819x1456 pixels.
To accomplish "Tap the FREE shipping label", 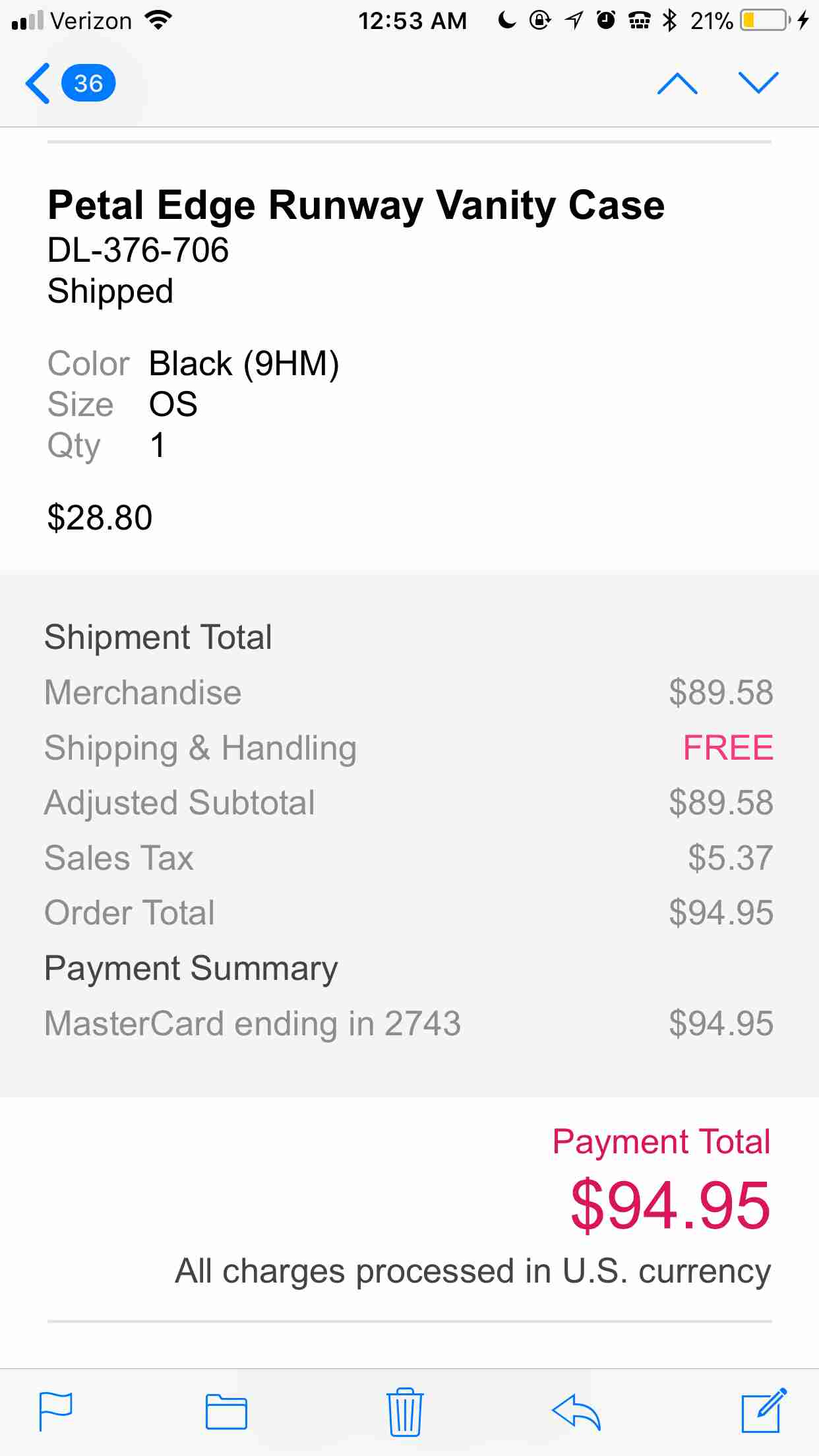I will [x=728, y=748].
